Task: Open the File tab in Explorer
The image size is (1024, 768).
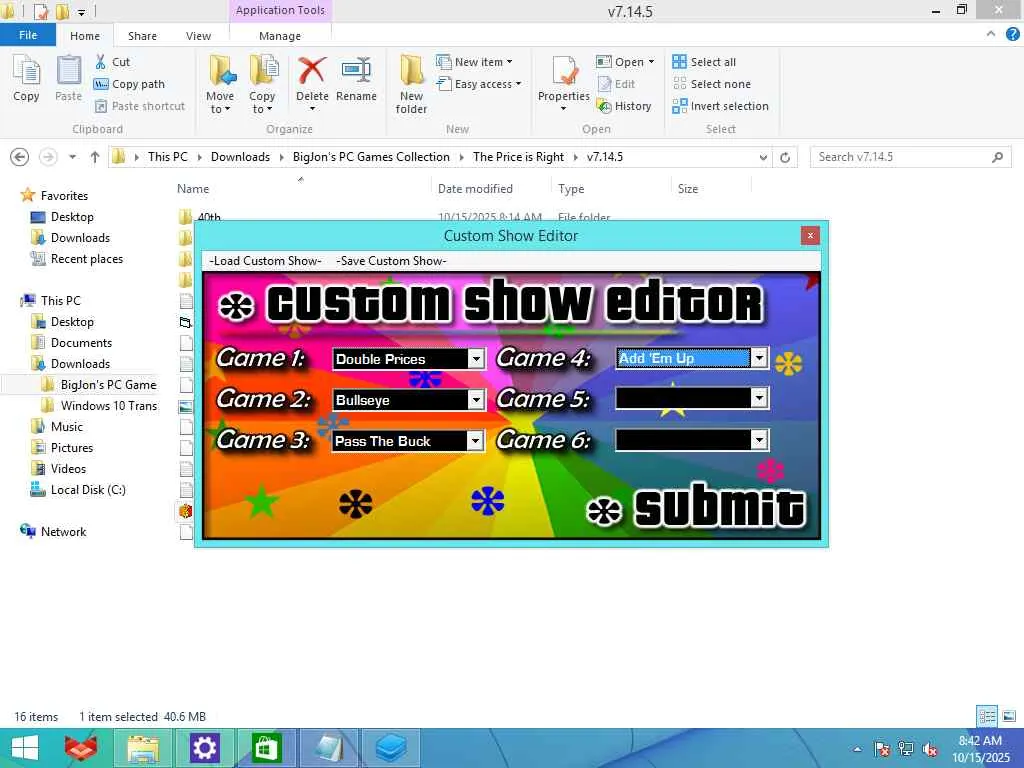Action: 28,35
